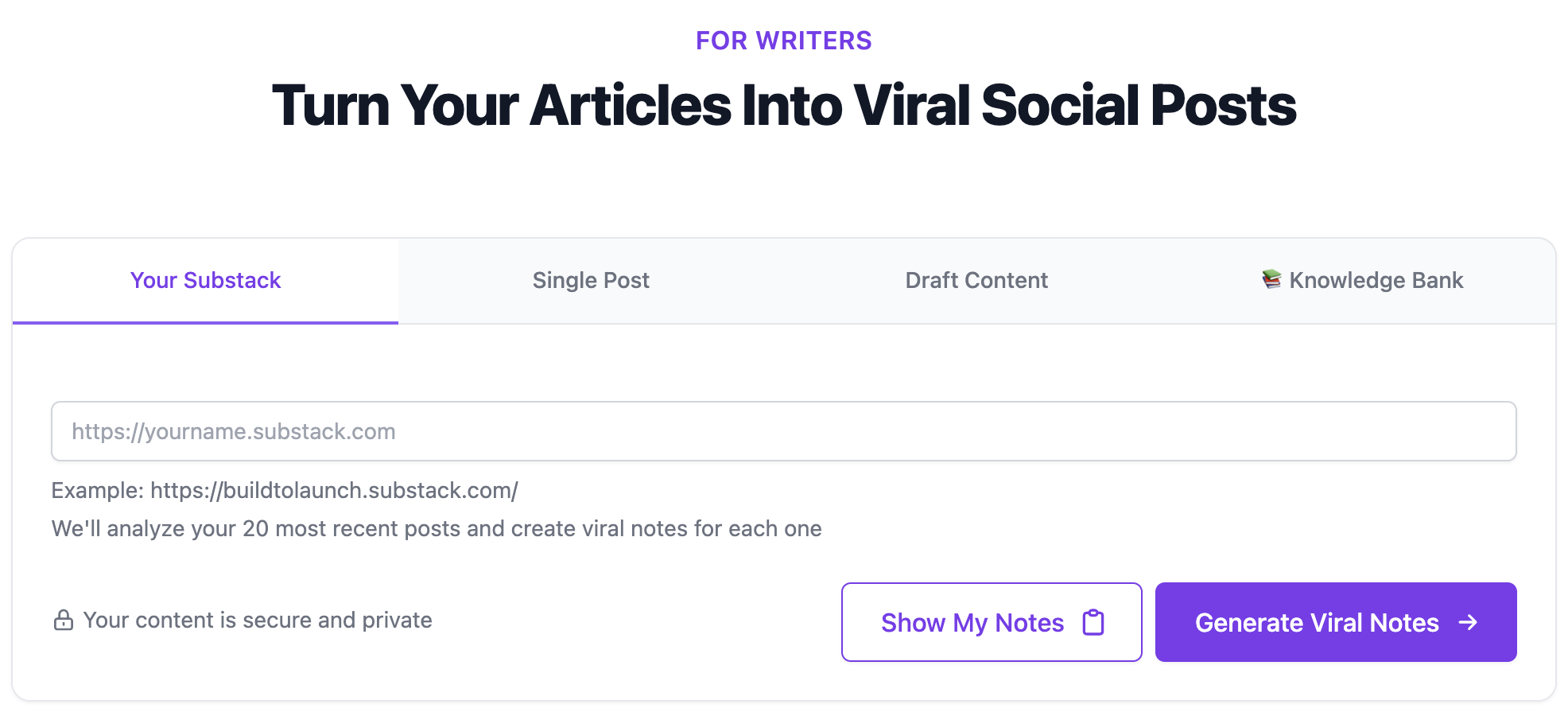Generate Viral Notes from the Substack URL
The height and width of the screenshot is (716, 1568).
(x=1336, y=622)
